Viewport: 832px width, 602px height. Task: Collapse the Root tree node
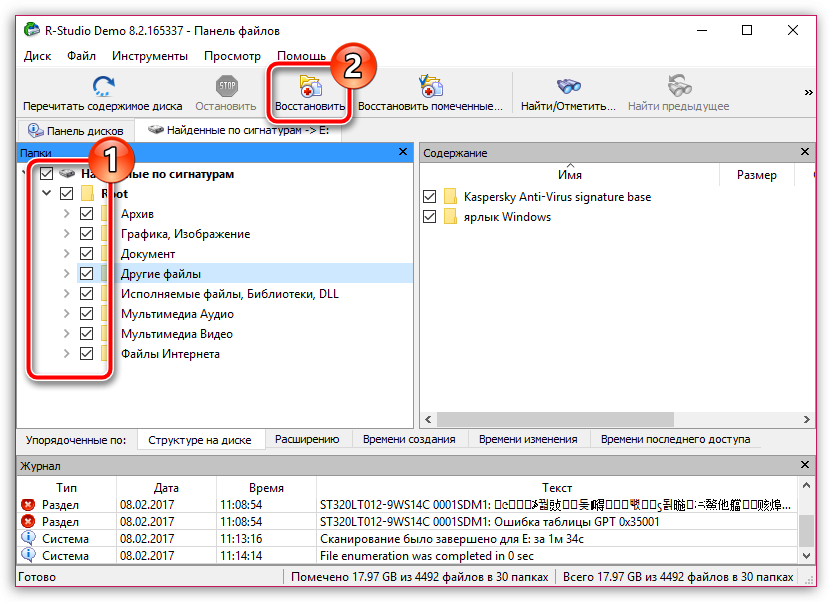47,193
